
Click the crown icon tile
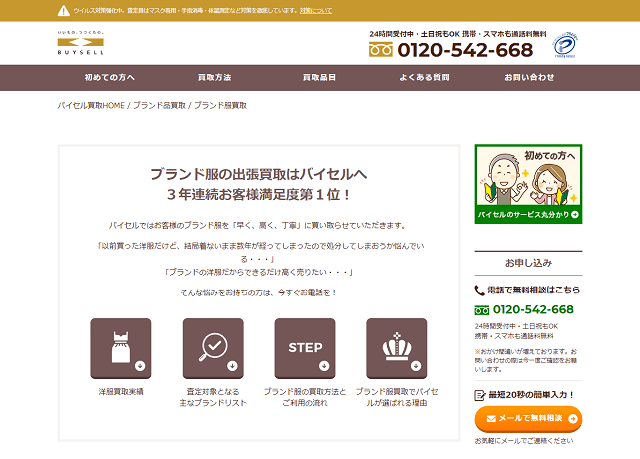click(397, 348)
